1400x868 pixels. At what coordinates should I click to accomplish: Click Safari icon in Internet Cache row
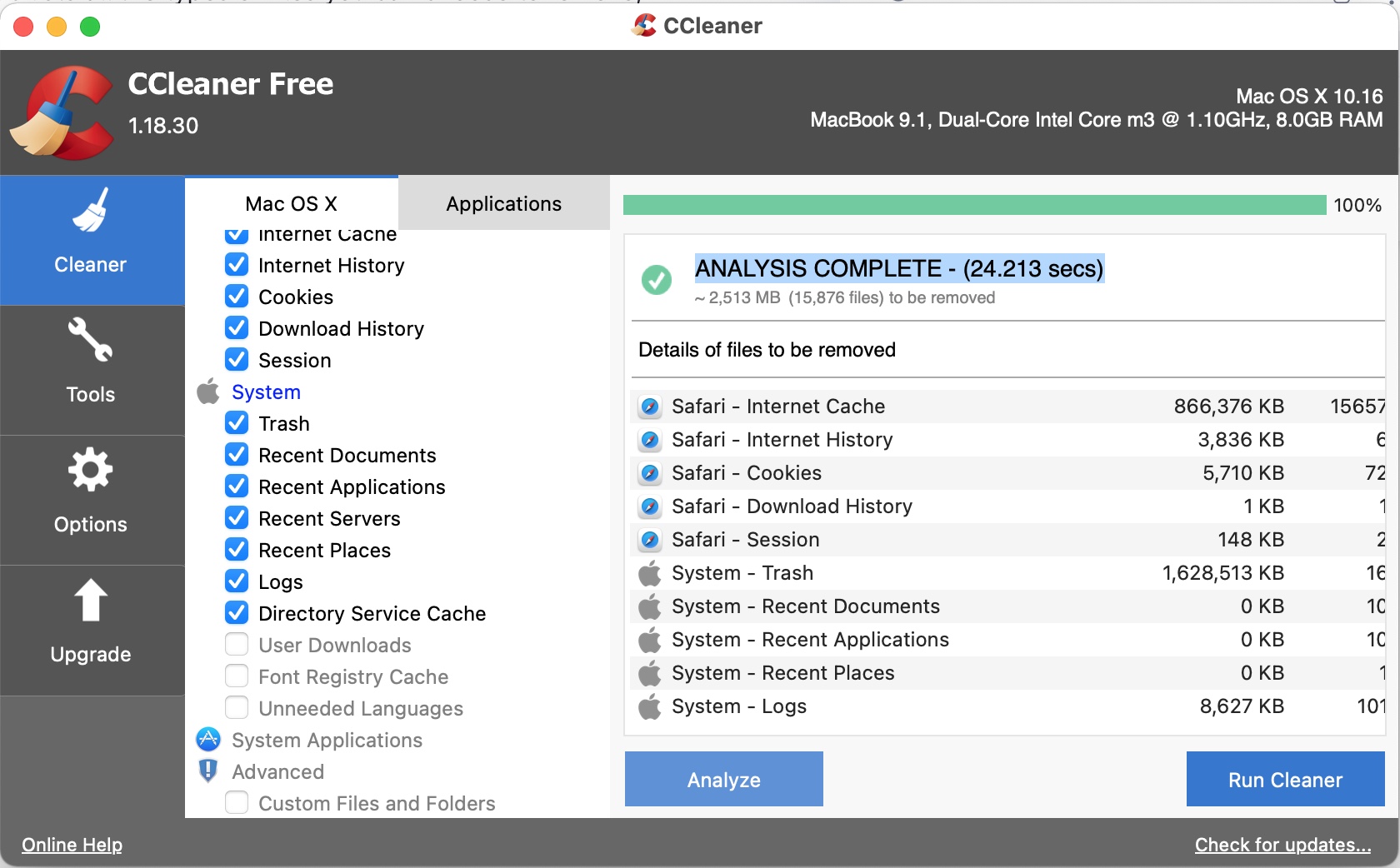point(650,407)
